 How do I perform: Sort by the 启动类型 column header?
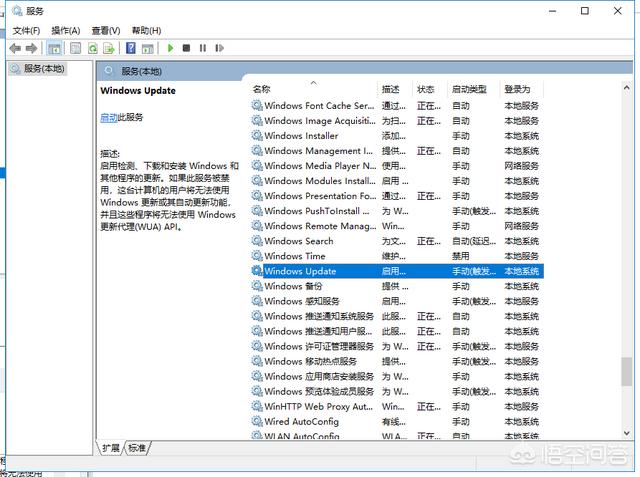tap(474, 89)
